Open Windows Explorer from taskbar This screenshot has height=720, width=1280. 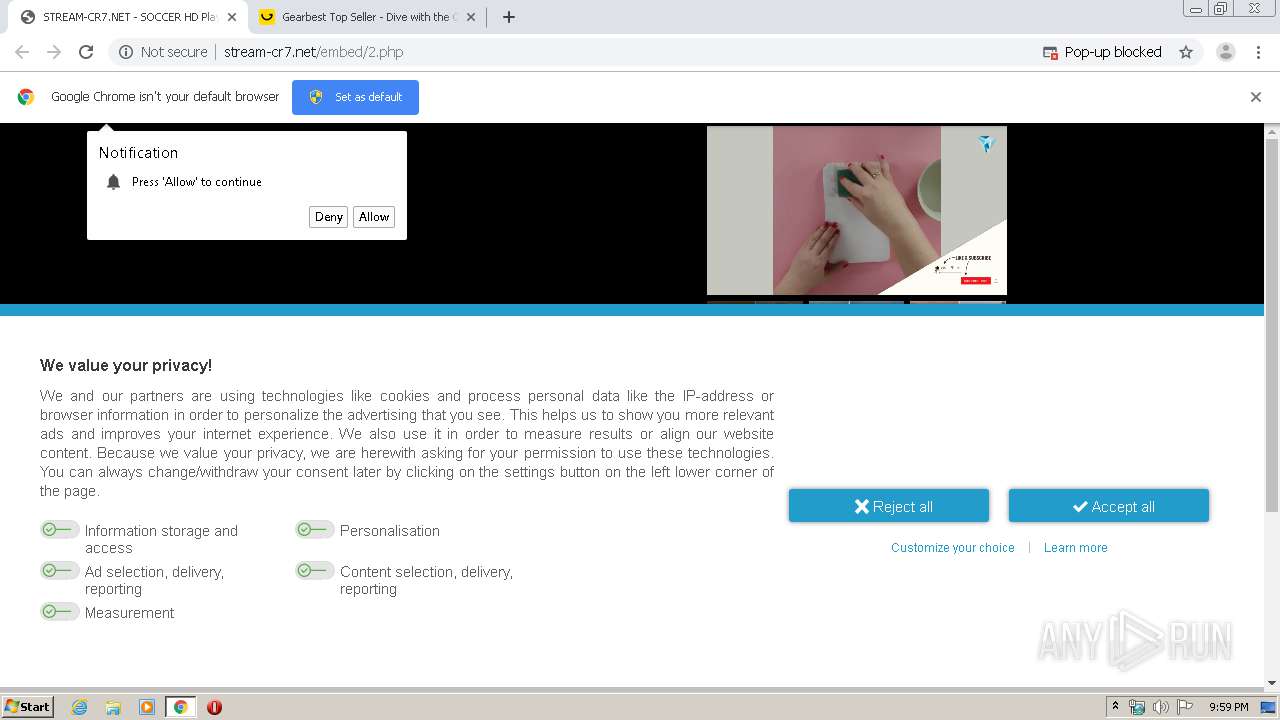coord(113,707)
